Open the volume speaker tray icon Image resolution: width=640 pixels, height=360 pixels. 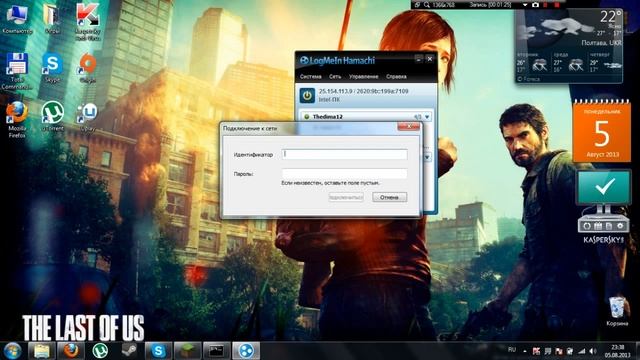pos(593,351)
